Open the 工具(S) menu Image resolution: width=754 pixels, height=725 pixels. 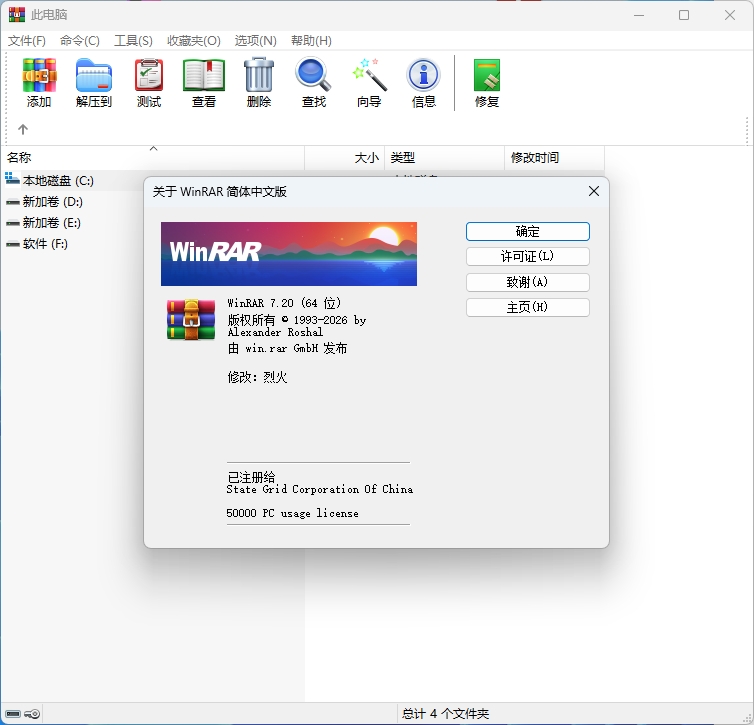(x=133, y=41)
